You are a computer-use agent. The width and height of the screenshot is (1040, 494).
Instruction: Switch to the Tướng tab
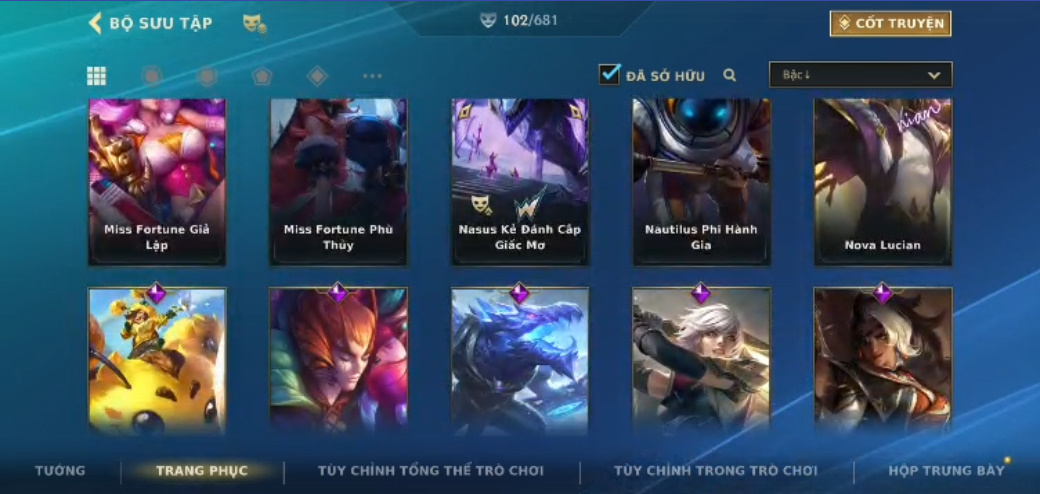tap(60, 471)
